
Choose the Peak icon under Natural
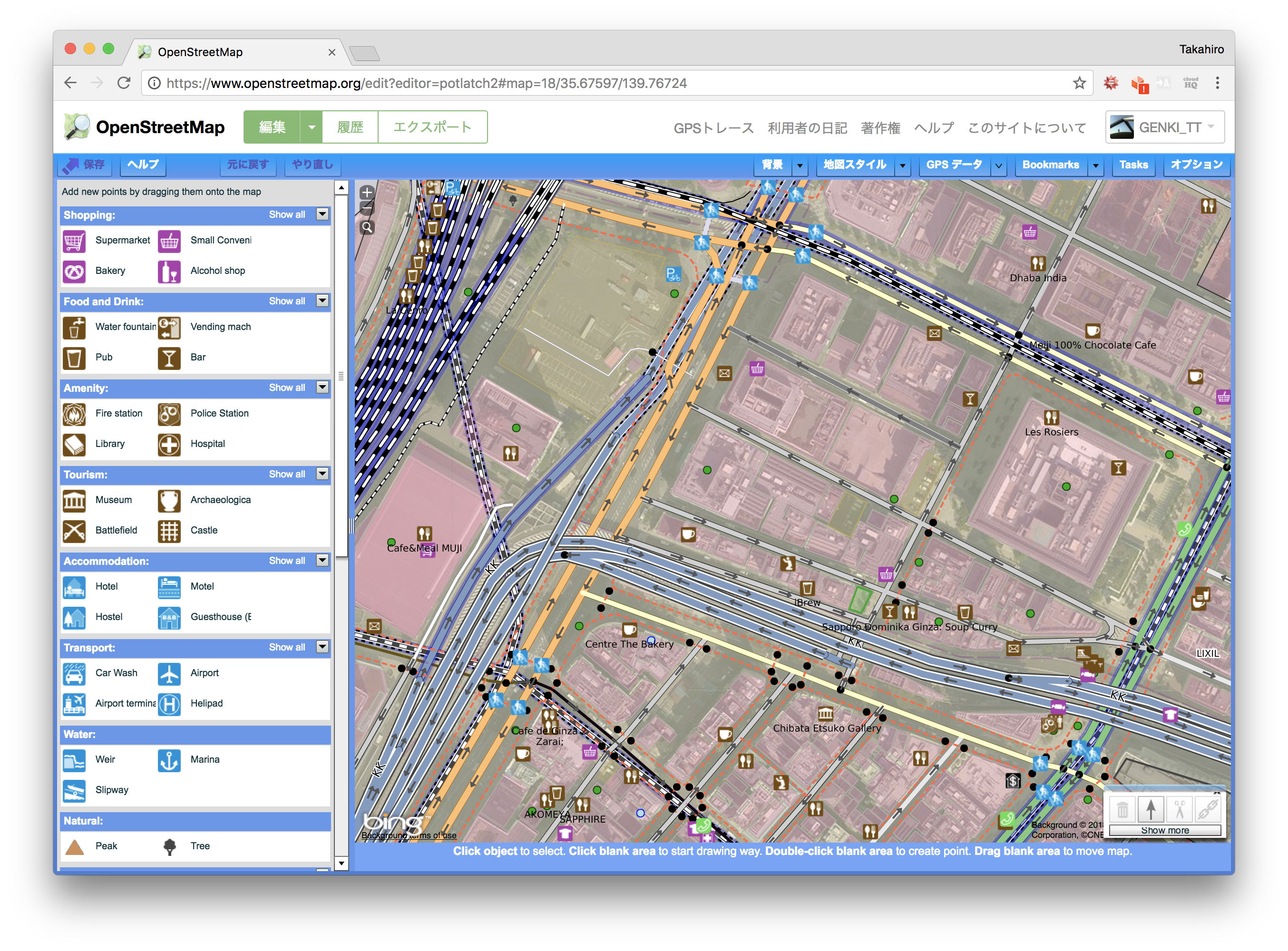[74, 847]
